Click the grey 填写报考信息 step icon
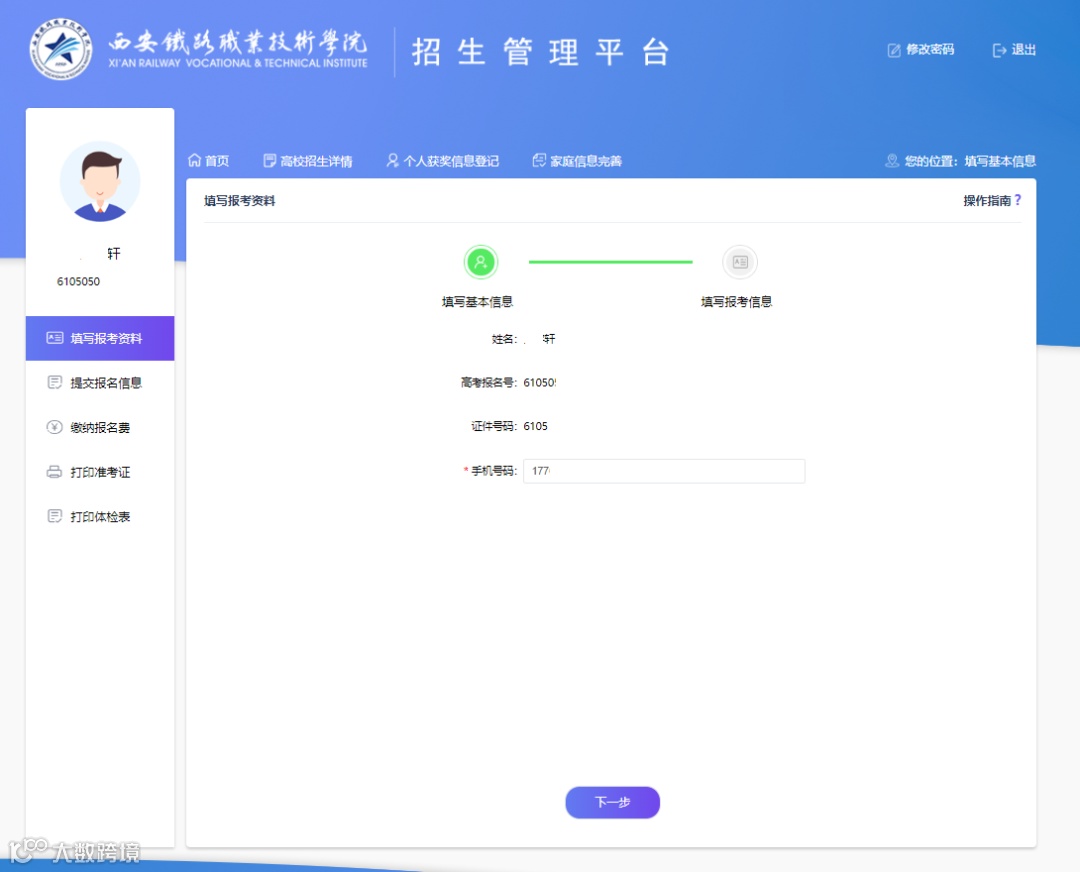Screen dimensions: 1080x872 (x=740, y=262)
